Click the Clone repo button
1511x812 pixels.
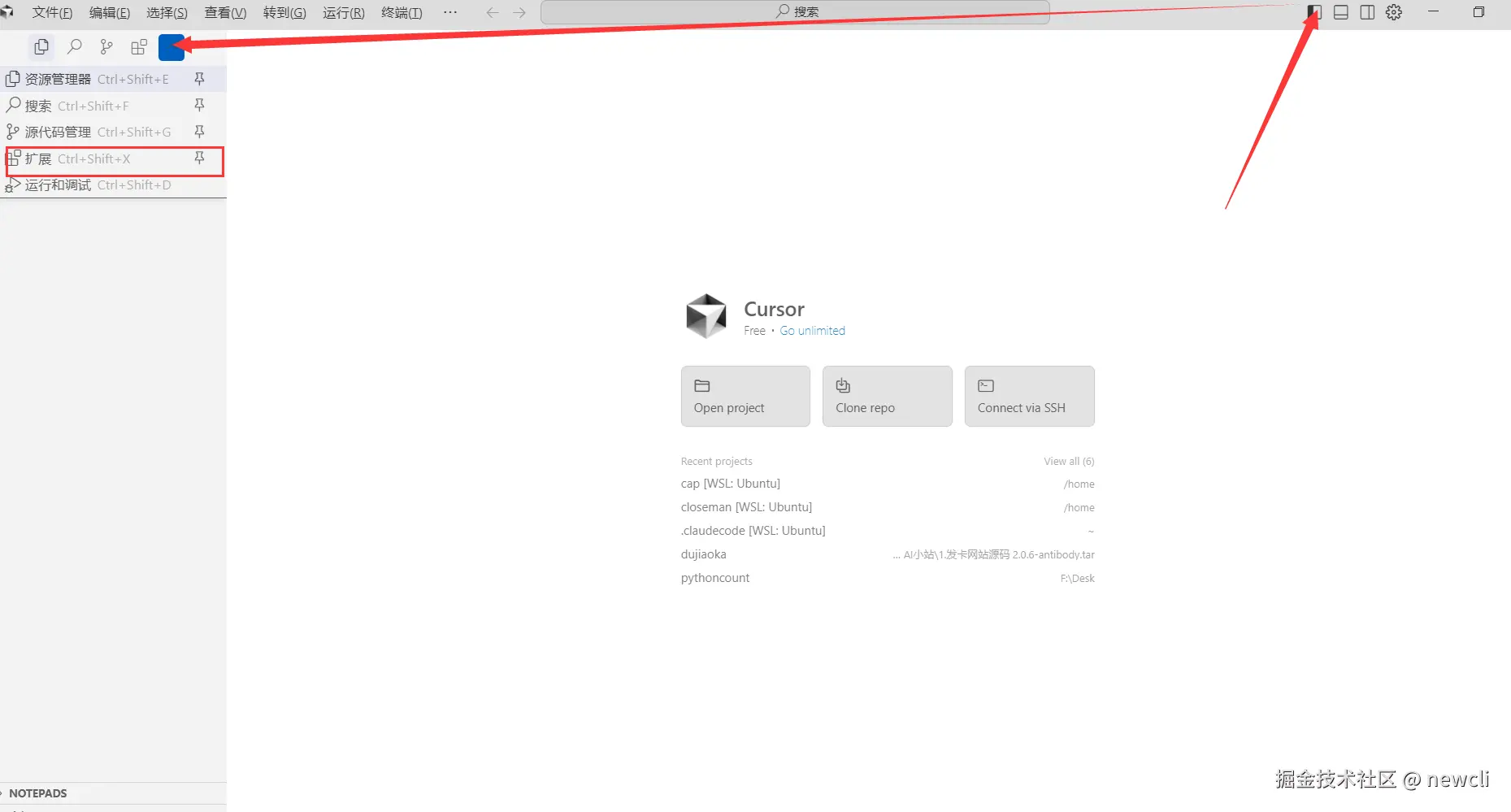coord(887,396)
